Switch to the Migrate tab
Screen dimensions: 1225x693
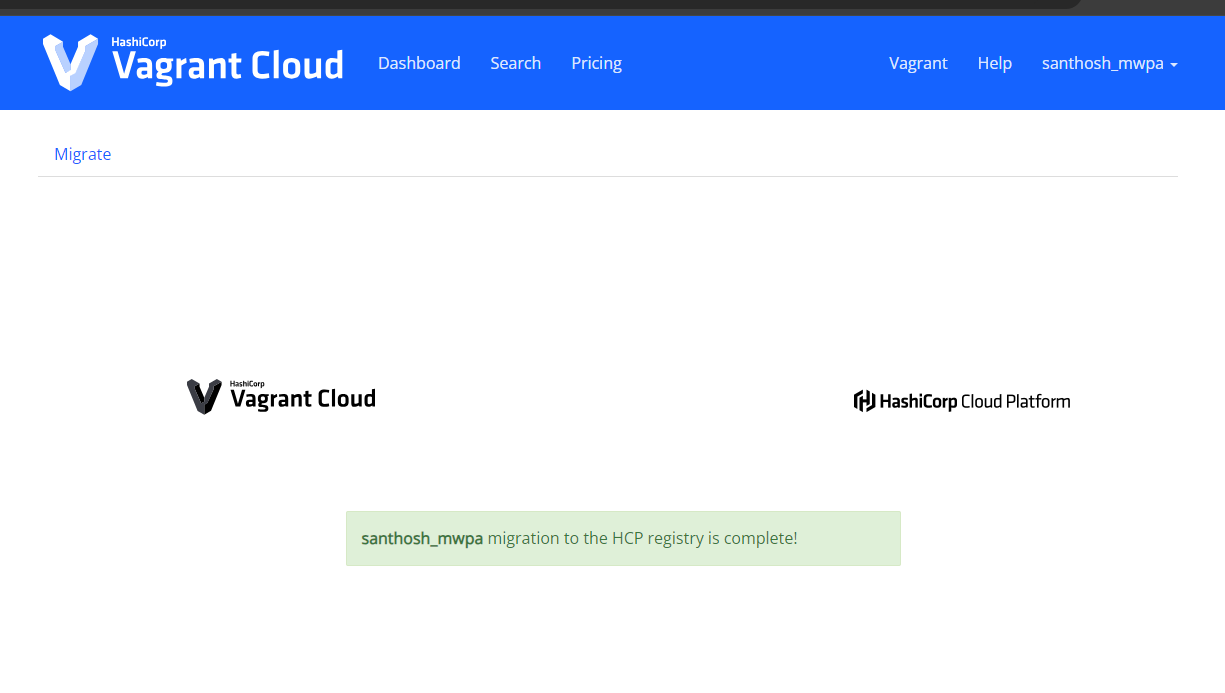(83, 154)
